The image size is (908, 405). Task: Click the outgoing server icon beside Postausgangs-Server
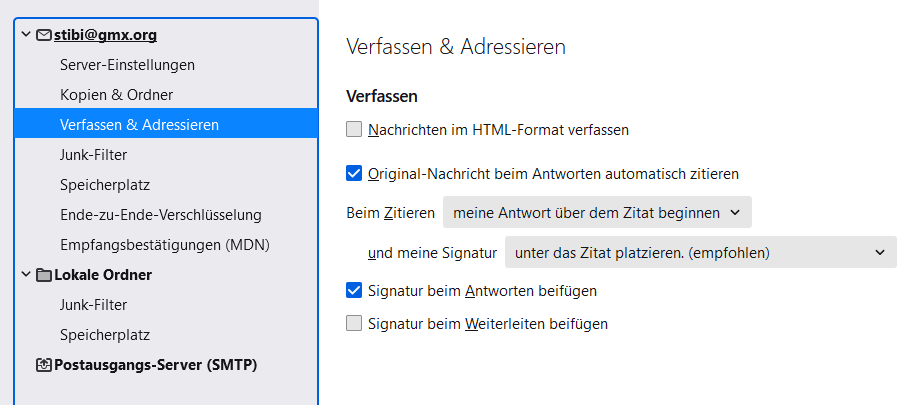coord(44,365)
